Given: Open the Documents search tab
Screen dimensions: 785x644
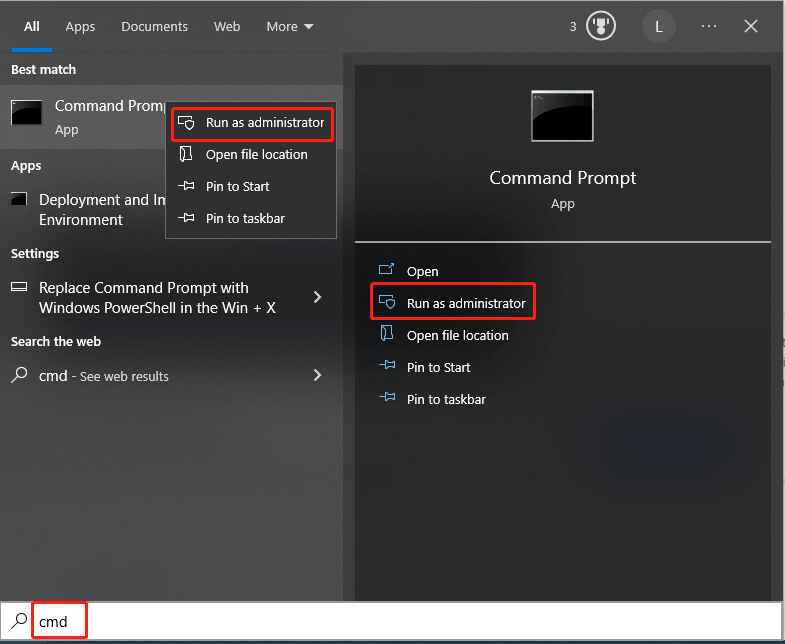Looking at the screenshot, I should point(154,27).
